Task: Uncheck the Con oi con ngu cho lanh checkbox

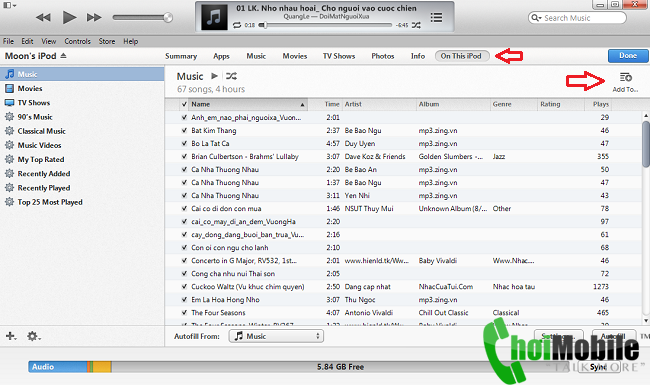Action: [184, 247]
